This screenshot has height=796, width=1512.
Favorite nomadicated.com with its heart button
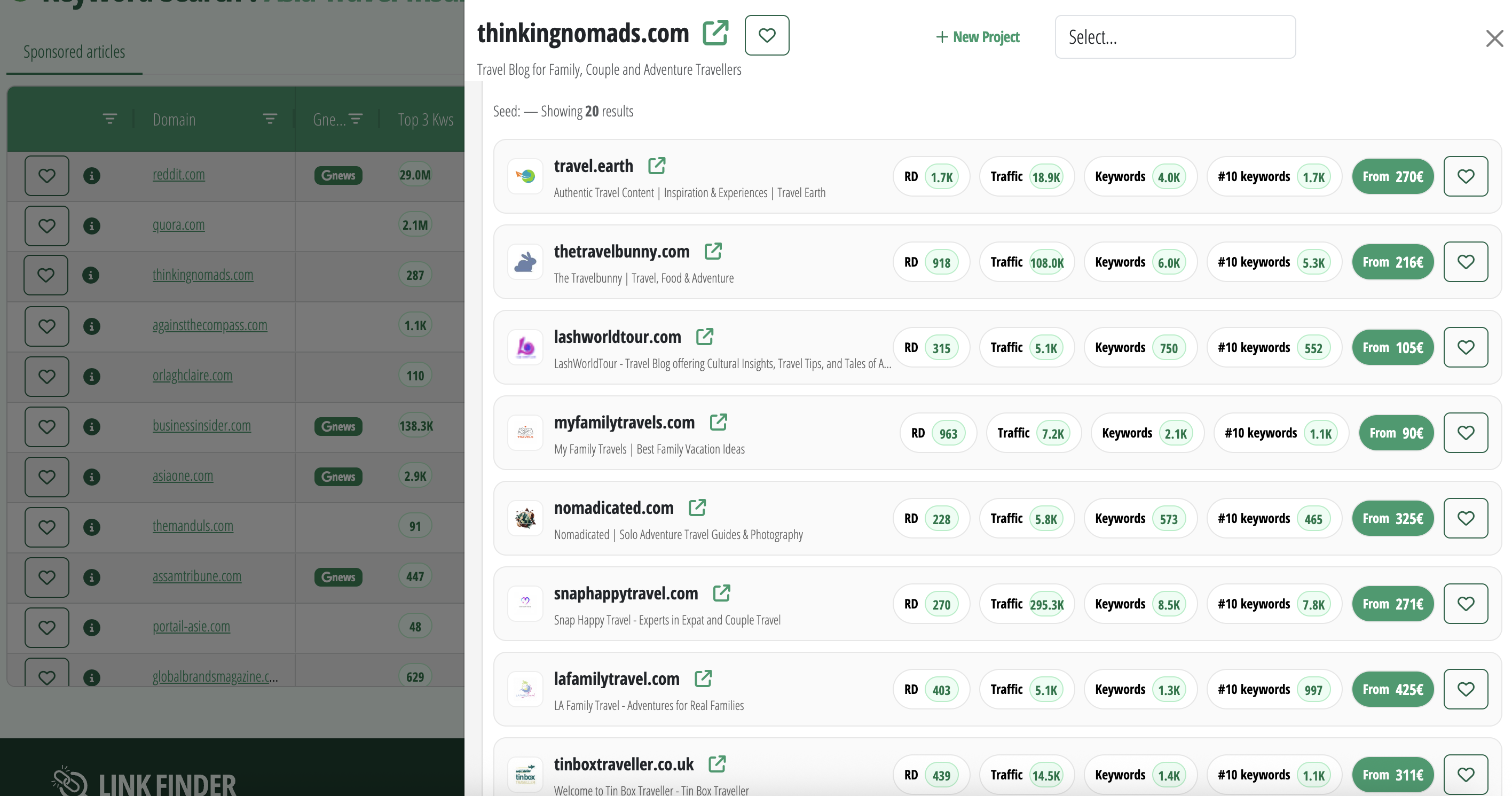[x=1466, y=518]
